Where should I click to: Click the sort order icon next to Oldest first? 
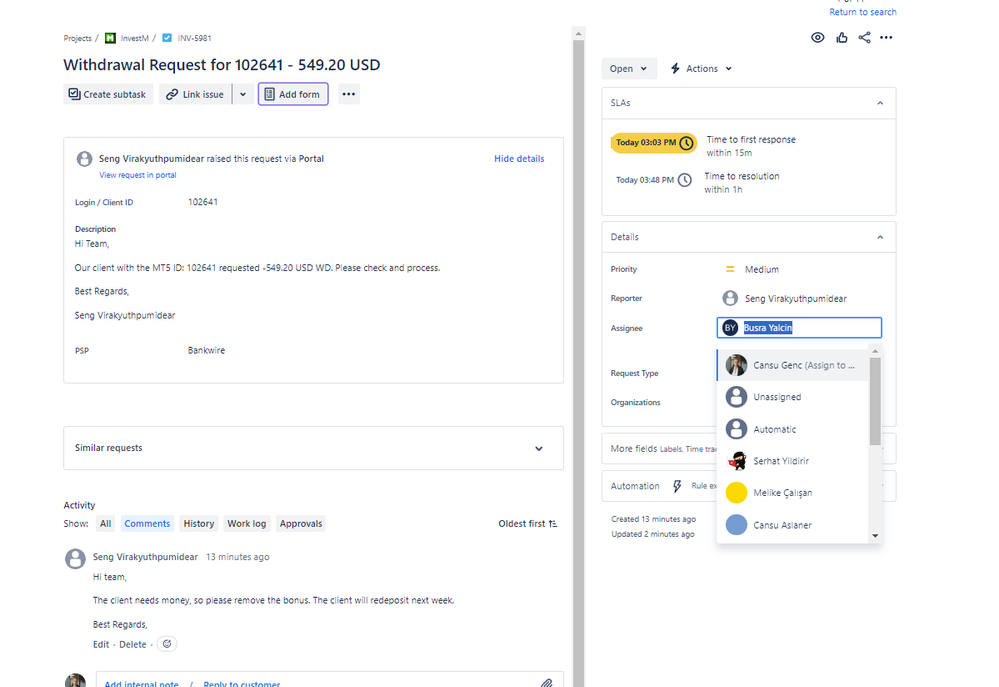[553, 524]
